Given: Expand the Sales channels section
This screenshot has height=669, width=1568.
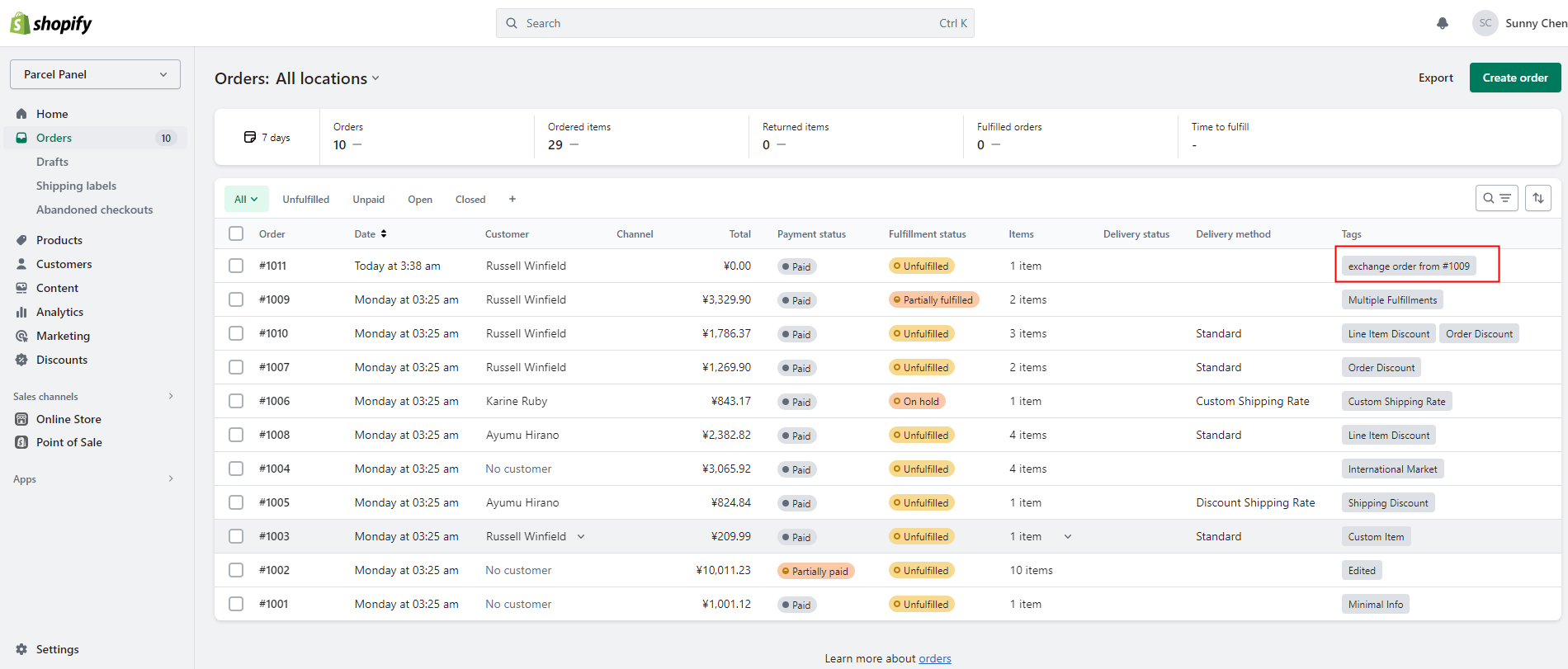Looking at the screenshot, I should click(171, 396).
